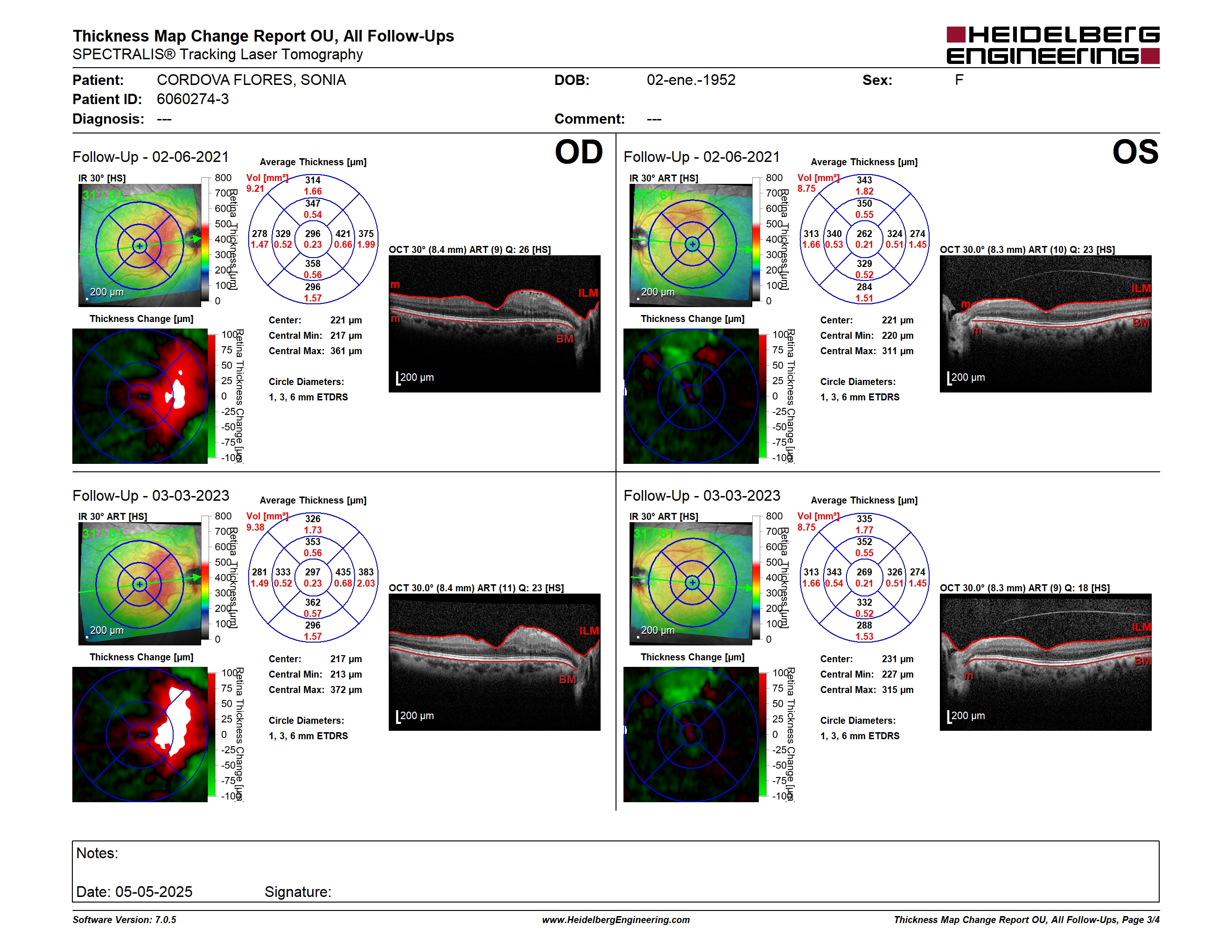Click the OS 03-03-2023 retina thickness color scale

pyautogui.click(x=756, y=578)
